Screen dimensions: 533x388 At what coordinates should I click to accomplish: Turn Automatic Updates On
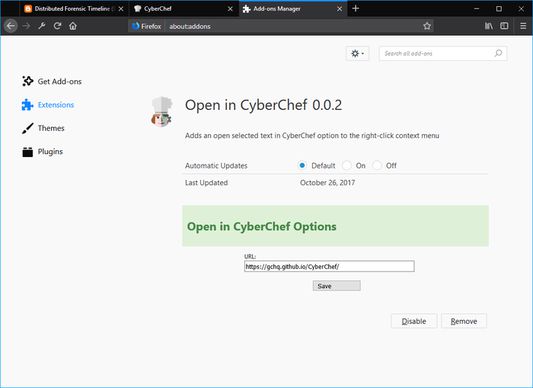346,166
